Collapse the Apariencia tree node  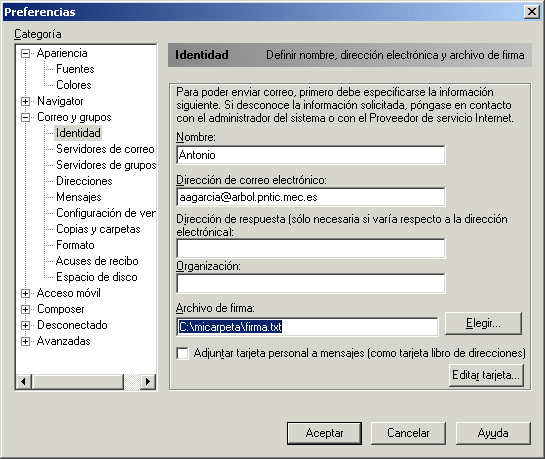(25, 53)
